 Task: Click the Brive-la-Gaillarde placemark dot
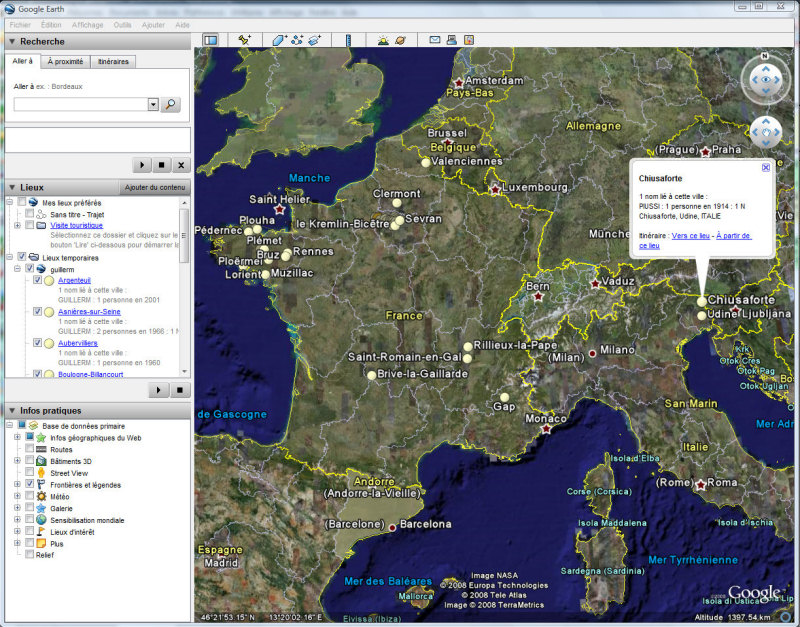coord(371,375)
